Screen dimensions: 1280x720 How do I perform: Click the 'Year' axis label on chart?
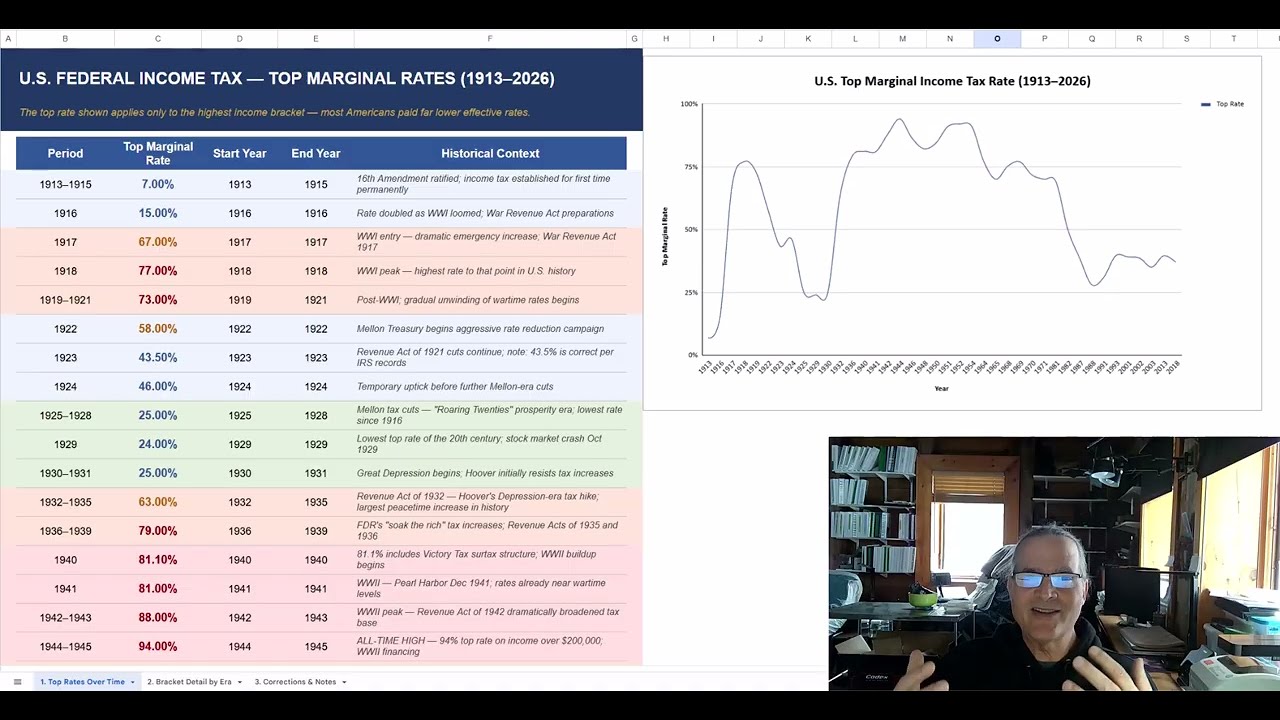pos(941,389)
